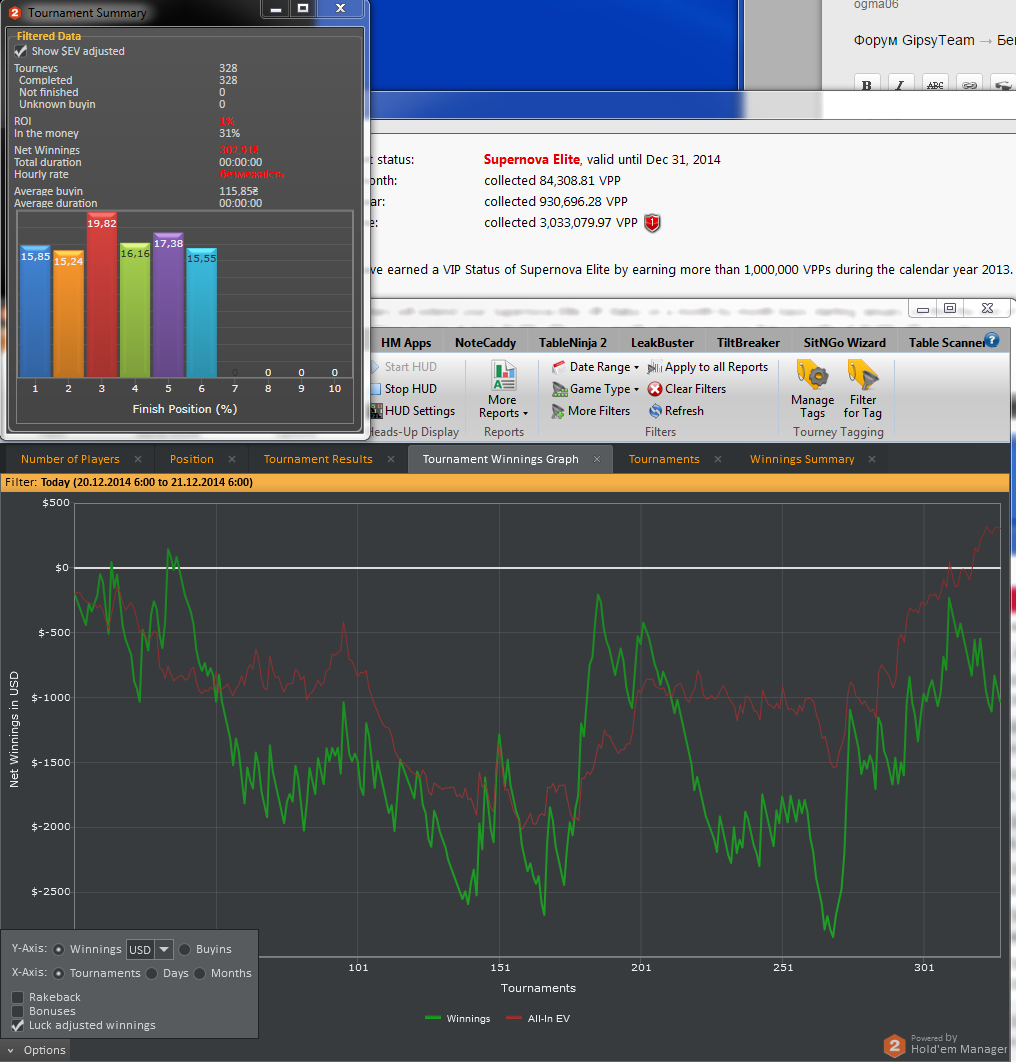The width and height of the screenshot is (1016, 1062).
Task: Click the blue help question mark icon
Action: [x=992, y=340]
